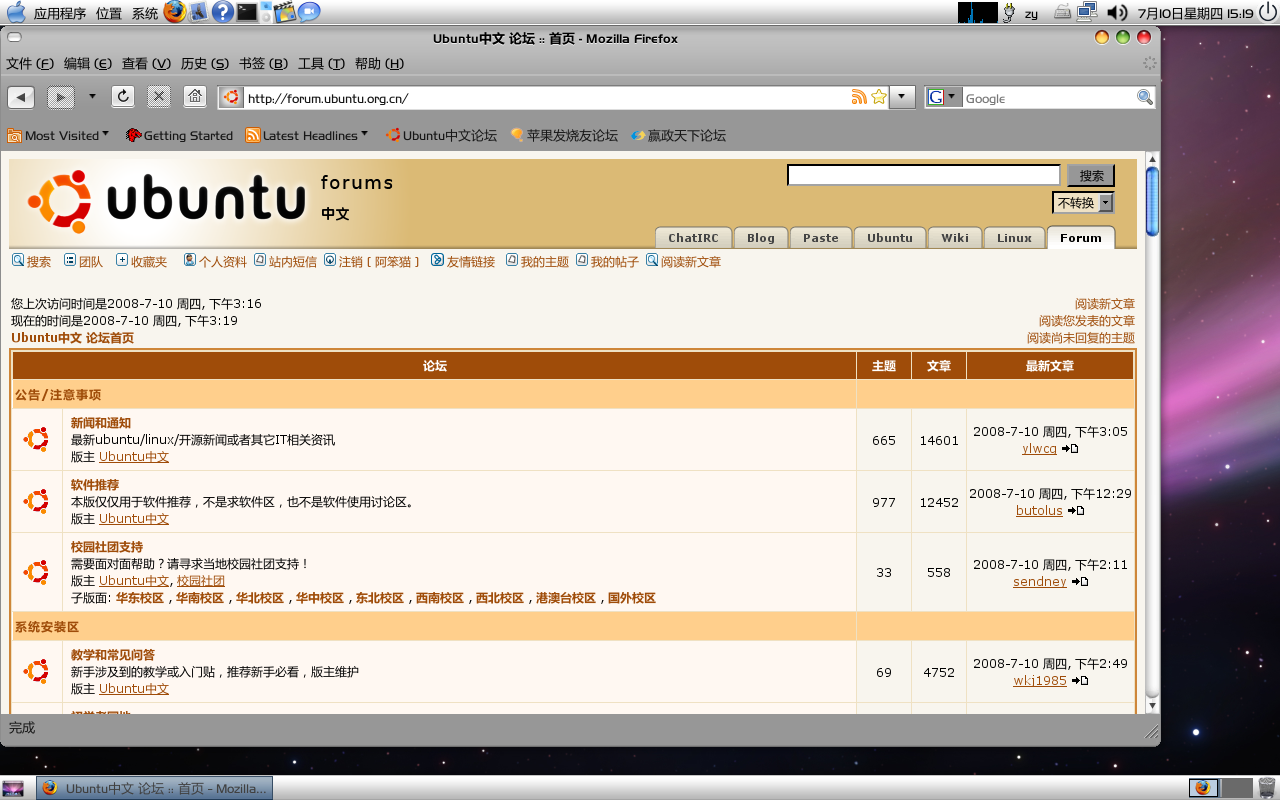Open the Getting Started bookmark
Image resolution: width=1280 pixels, height=800 pixels.
179,135
